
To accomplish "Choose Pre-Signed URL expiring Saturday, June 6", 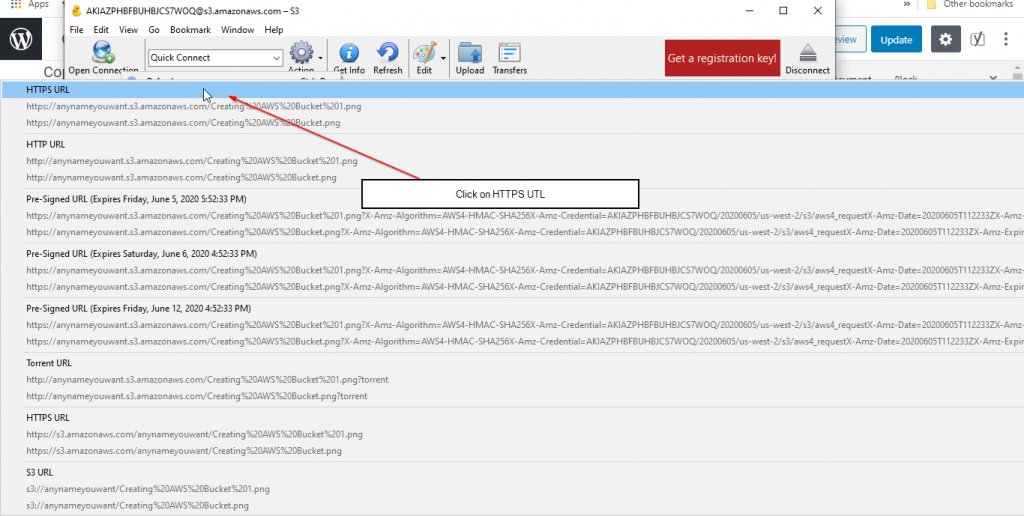I will click(x=141, y=253).
